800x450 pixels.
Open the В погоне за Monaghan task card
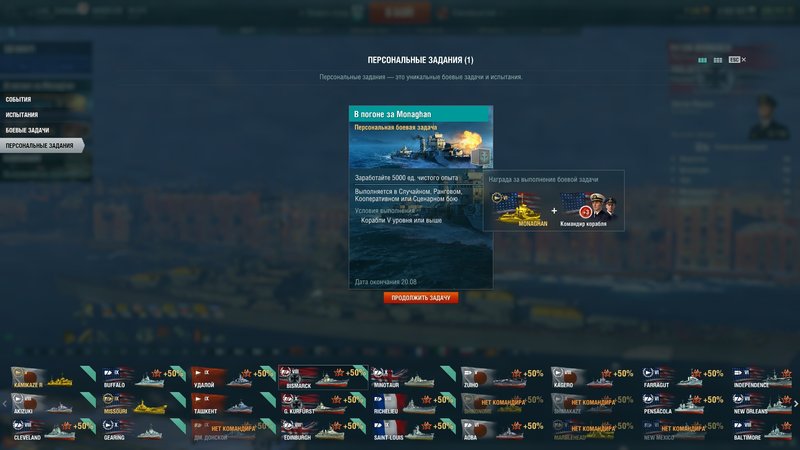(421, 197)
